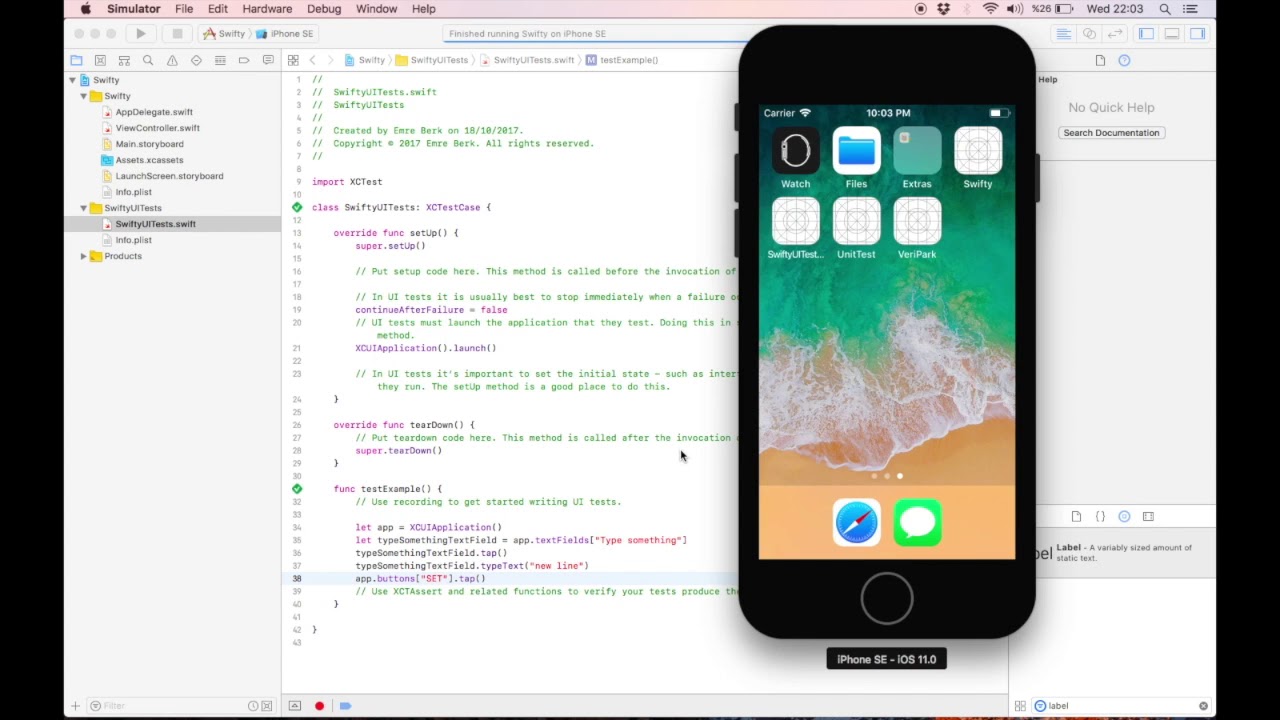
Task: Open the Report navigator speech bubble icon
Action: pos(268,60)
